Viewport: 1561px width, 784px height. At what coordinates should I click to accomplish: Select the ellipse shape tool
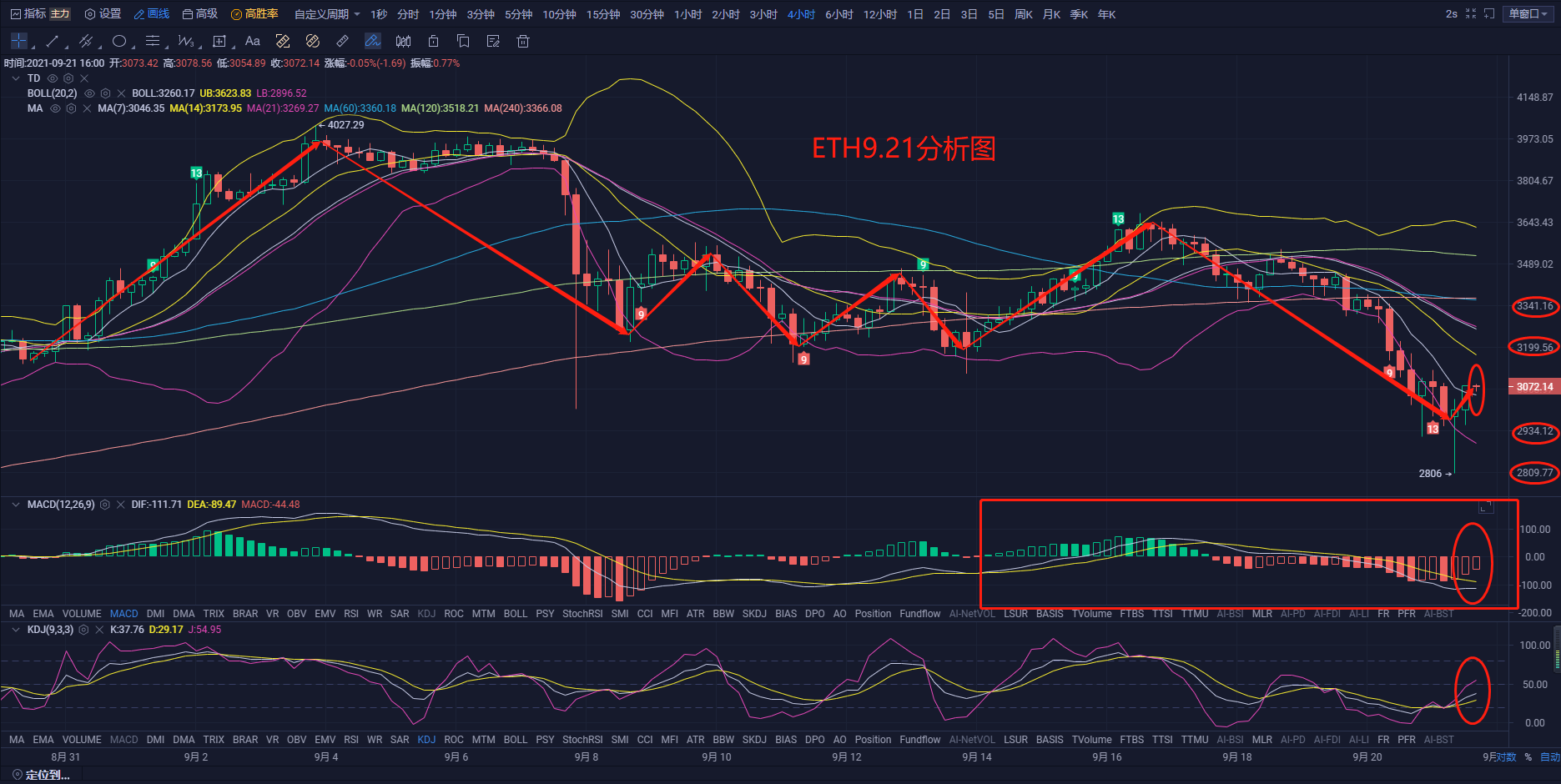[119, 41]
